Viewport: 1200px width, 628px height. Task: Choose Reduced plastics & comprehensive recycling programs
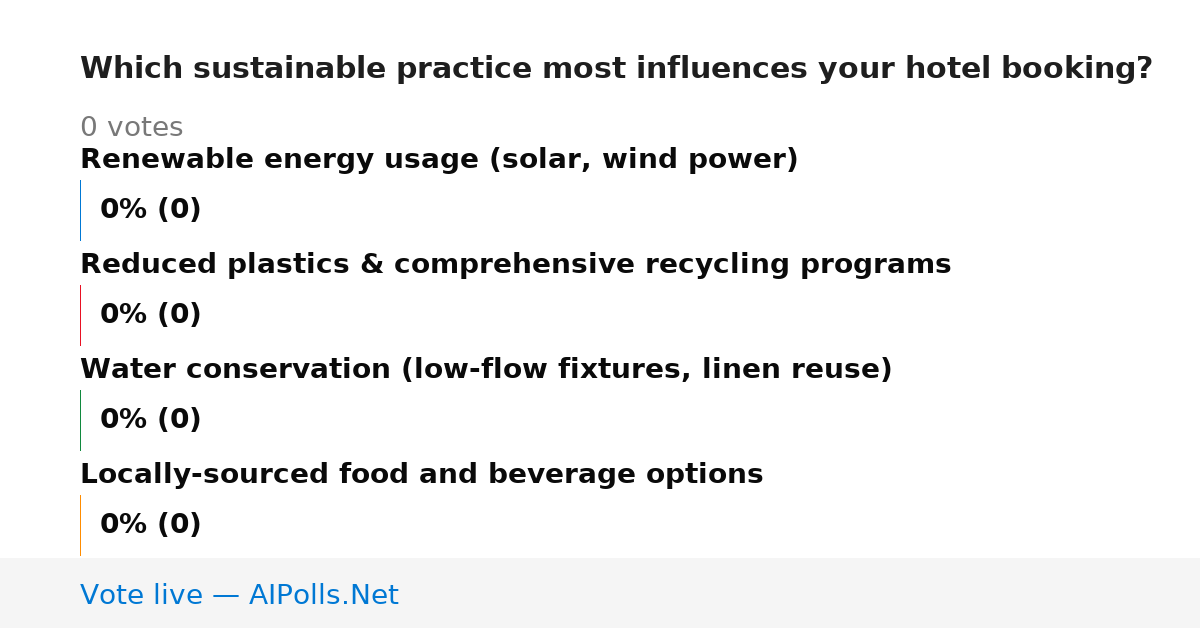click(x=515, y=265)
